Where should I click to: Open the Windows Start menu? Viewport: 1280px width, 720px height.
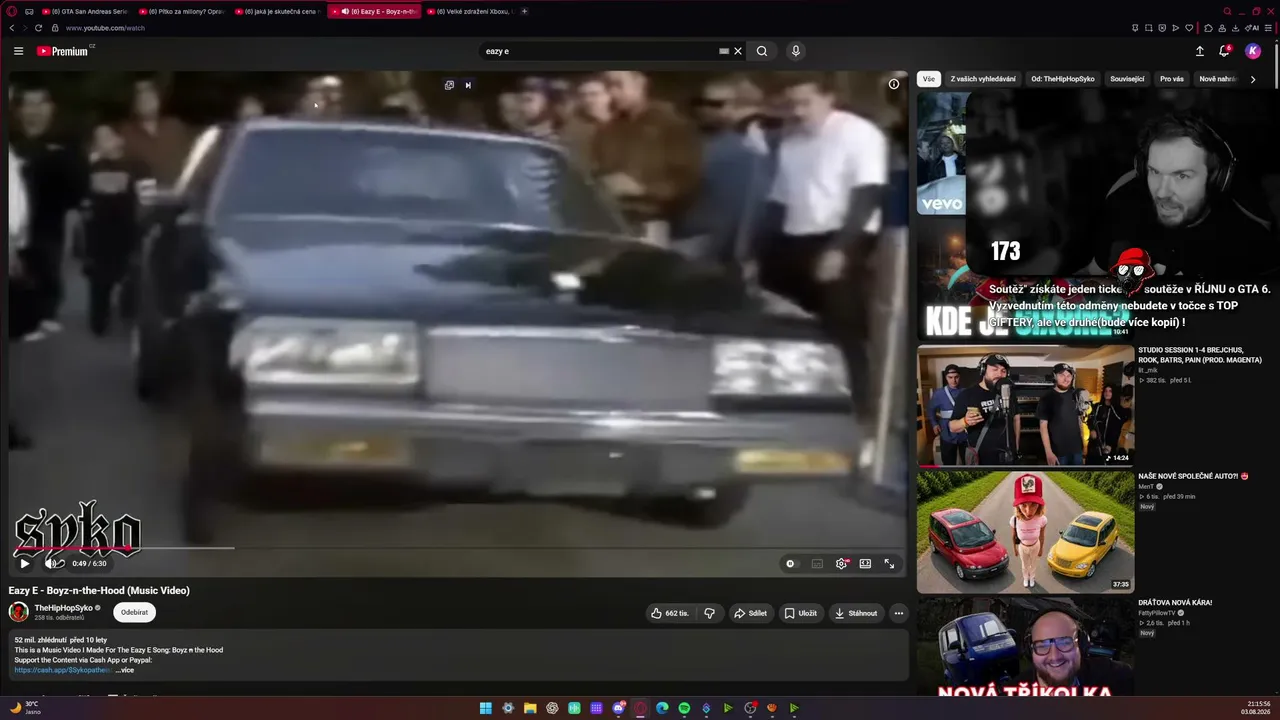tap(486, 708)
